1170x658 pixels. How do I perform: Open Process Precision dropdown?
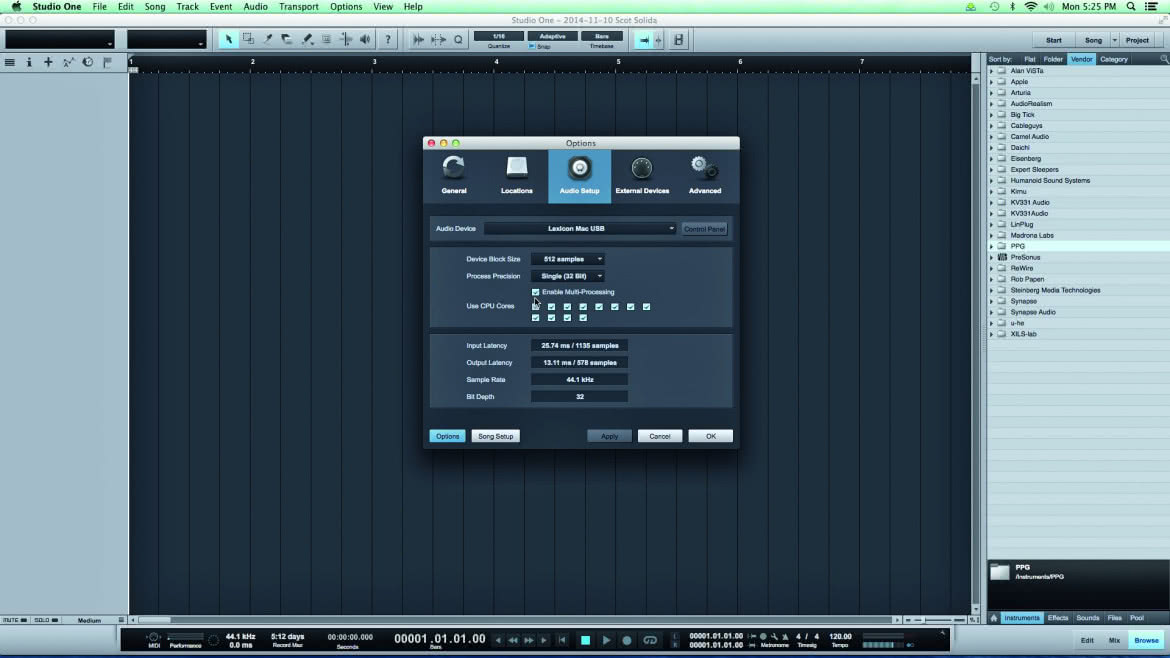click(x=568, y=276)
